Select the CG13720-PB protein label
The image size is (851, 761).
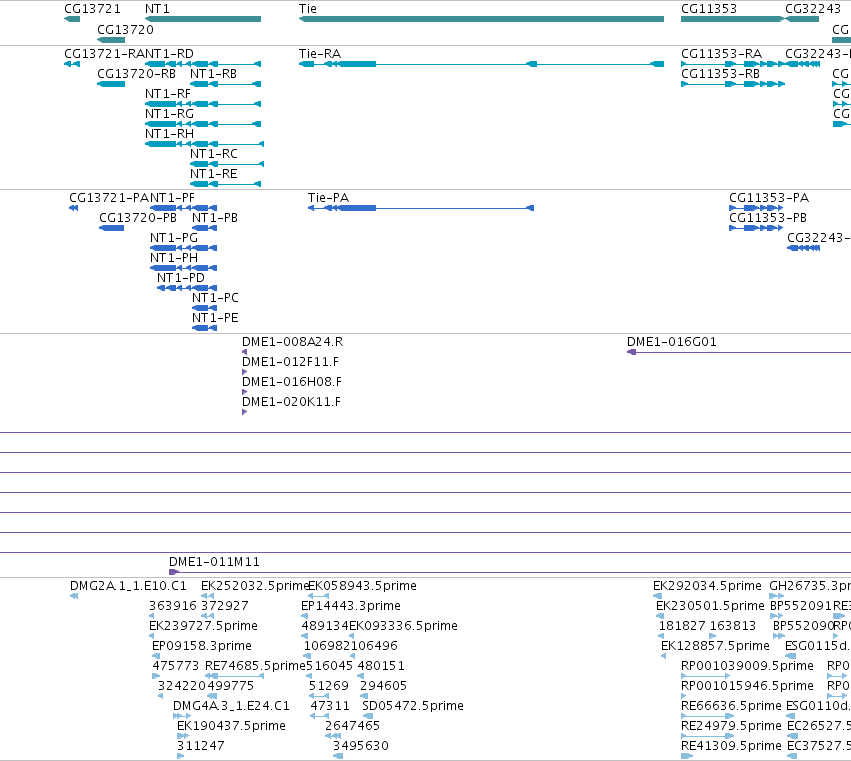point(138,218)
